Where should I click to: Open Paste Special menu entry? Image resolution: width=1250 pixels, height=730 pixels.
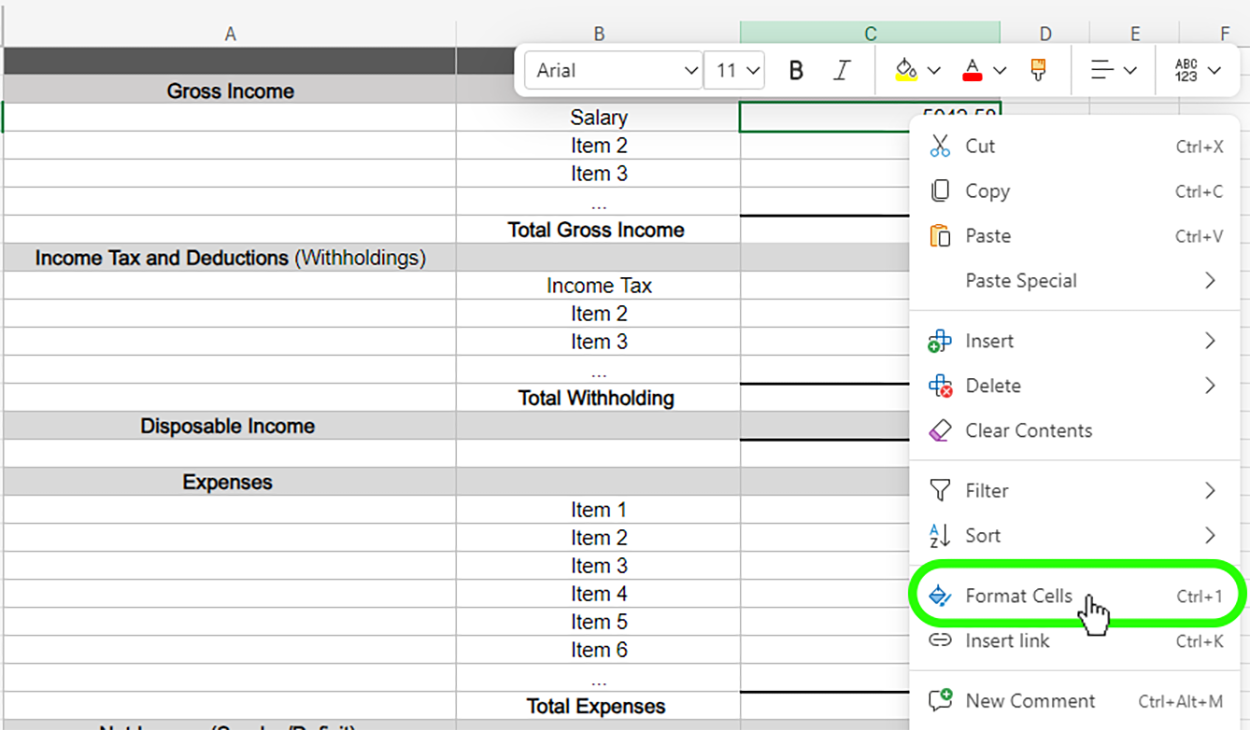pos(1075,281)
